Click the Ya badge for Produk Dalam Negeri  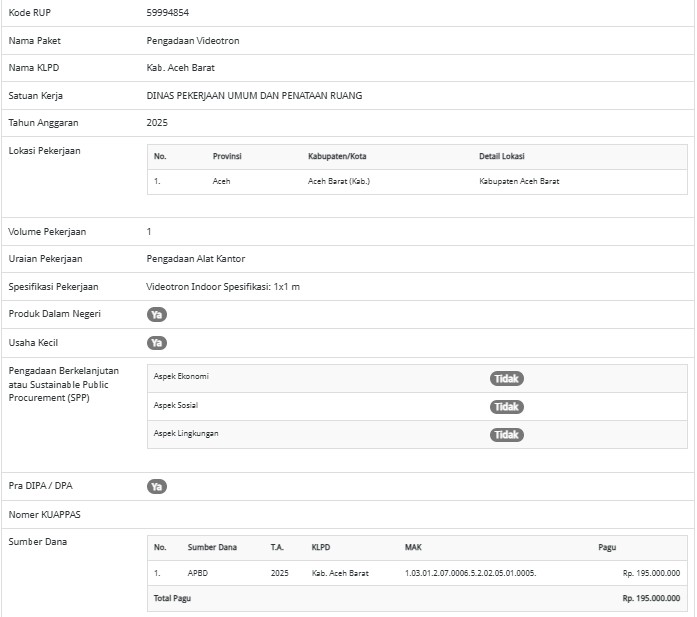pyautogui.click(x=156, y=314)
